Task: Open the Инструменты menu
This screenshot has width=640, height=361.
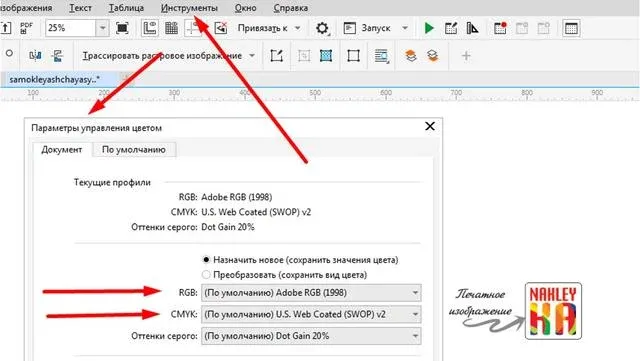Action: pos(189,8)
